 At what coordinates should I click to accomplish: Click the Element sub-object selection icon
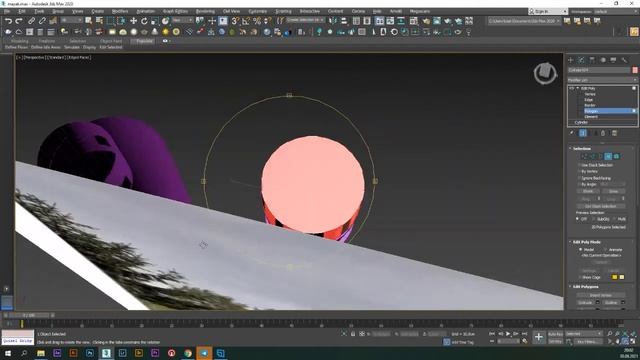click(x=616, y=156)
